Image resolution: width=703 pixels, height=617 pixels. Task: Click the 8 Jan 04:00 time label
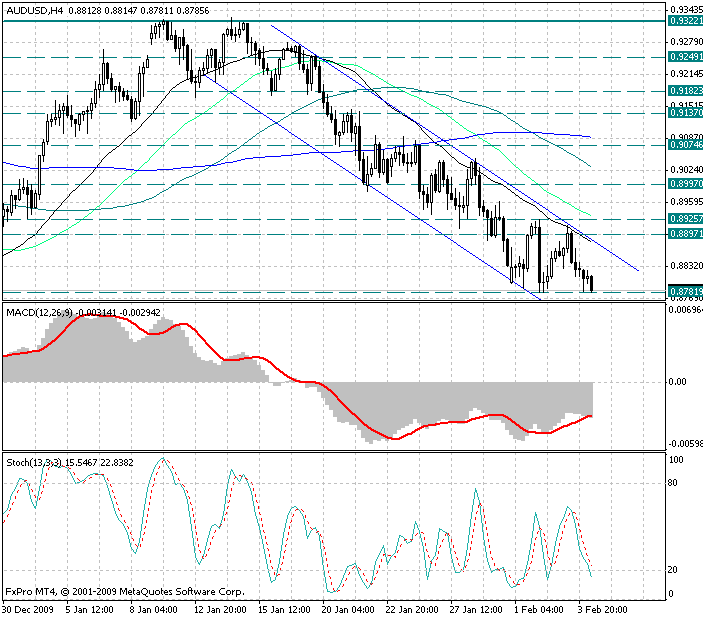click(153, 610)
